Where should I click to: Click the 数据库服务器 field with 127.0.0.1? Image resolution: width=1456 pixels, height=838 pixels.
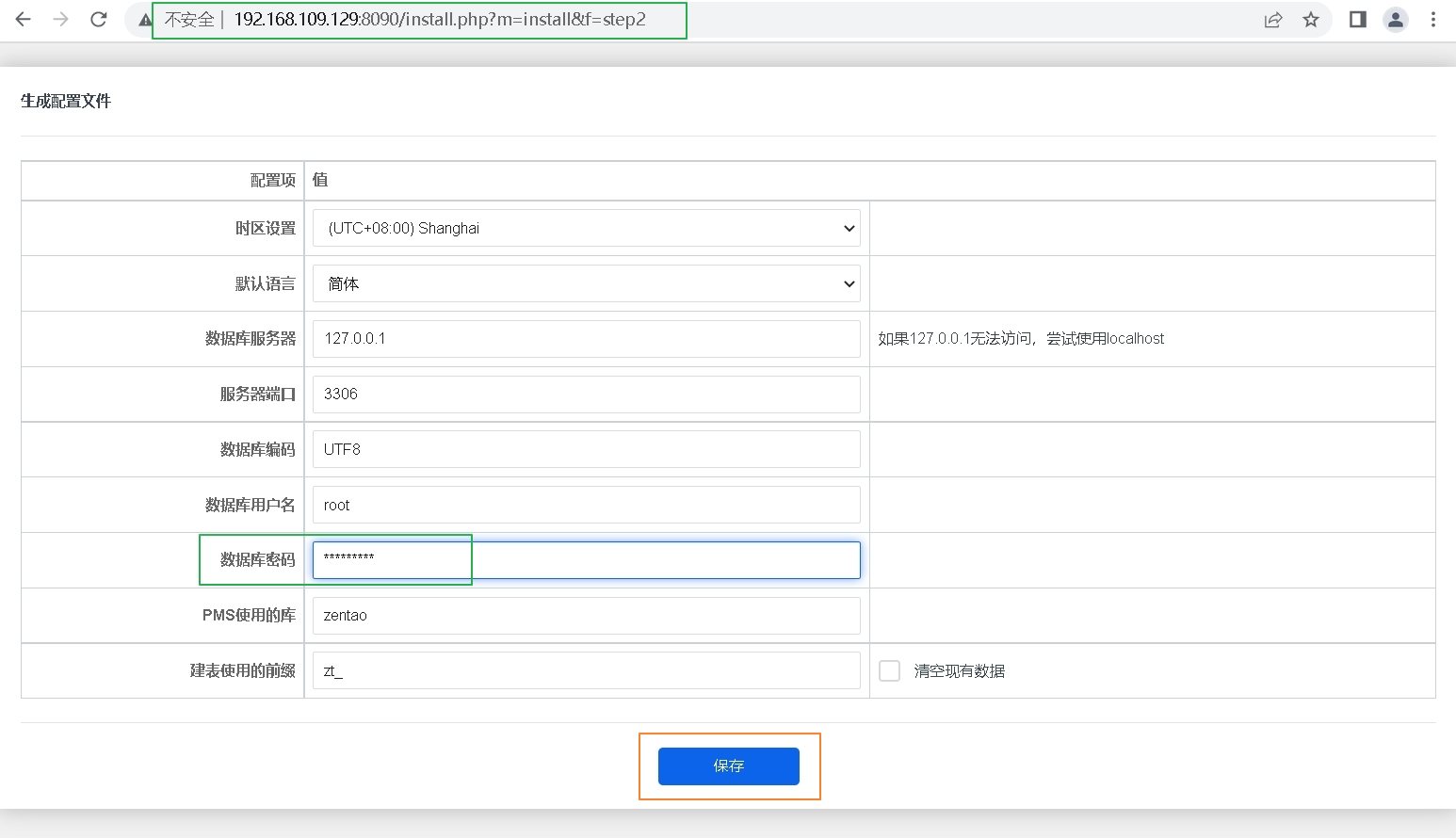[x=587, y=339]
